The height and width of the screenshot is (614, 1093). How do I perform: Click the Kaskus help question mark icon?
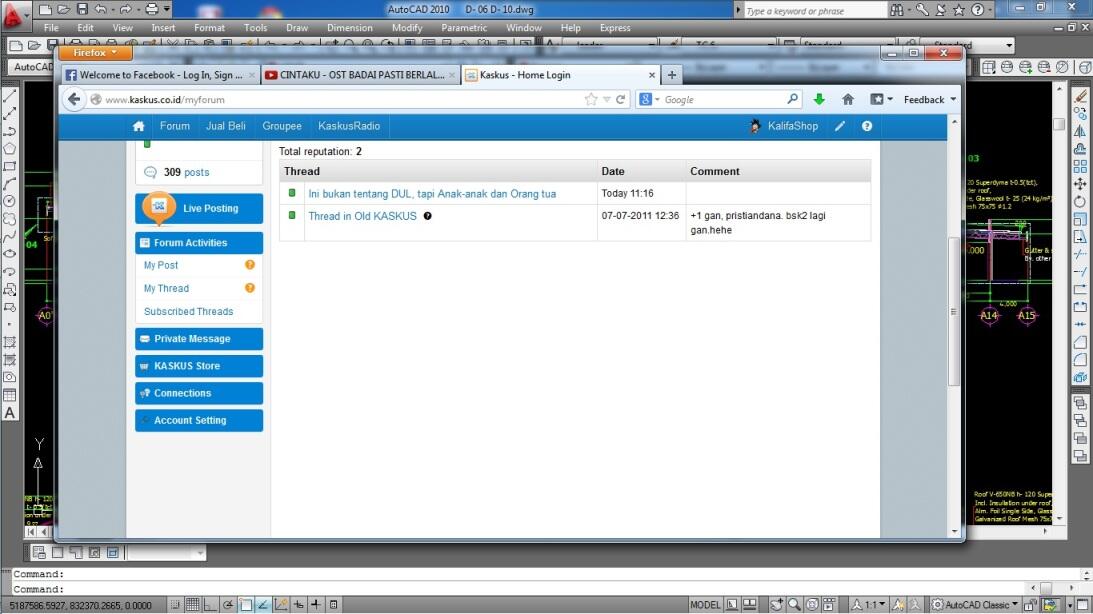point(866,126)
